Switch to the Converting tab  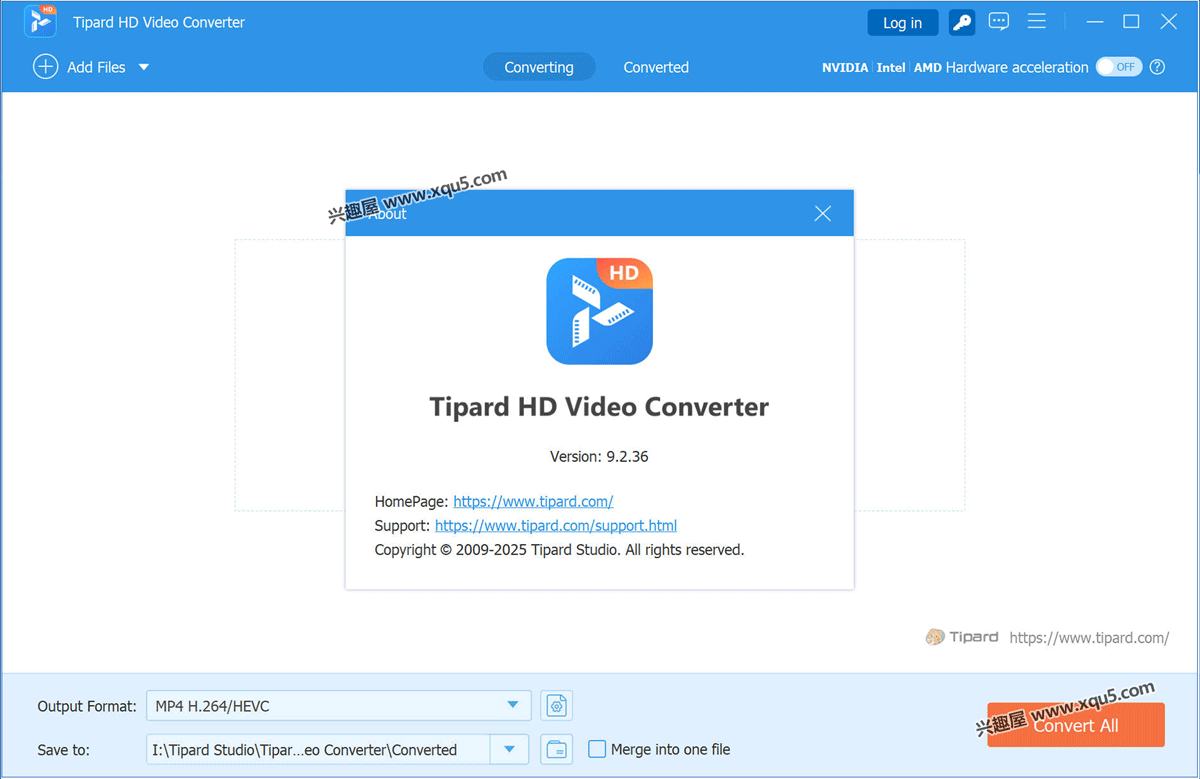click(539, 67)
